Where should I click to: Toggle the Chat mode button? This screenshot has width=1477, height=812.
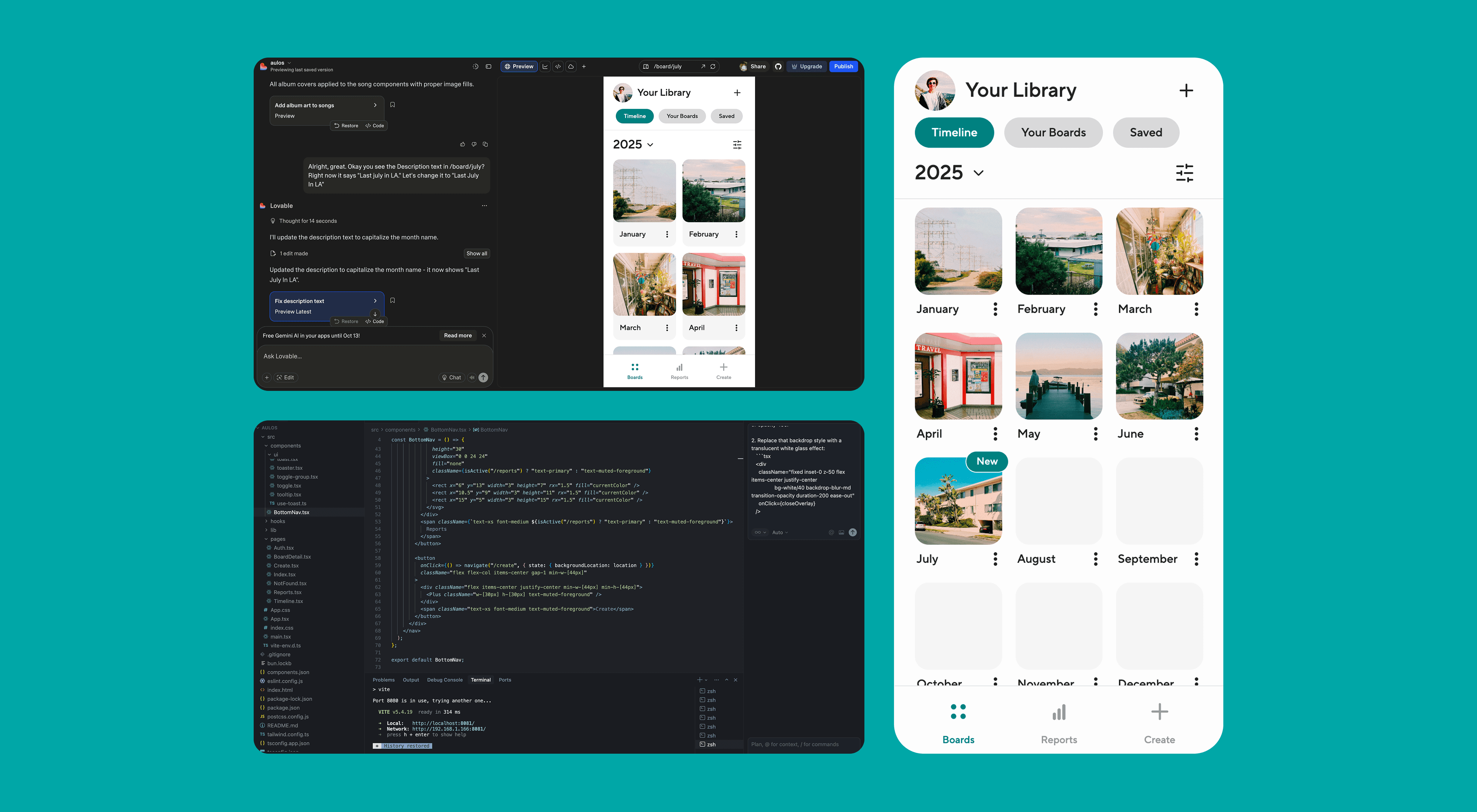pyautogui.click(x=451, y=378)
